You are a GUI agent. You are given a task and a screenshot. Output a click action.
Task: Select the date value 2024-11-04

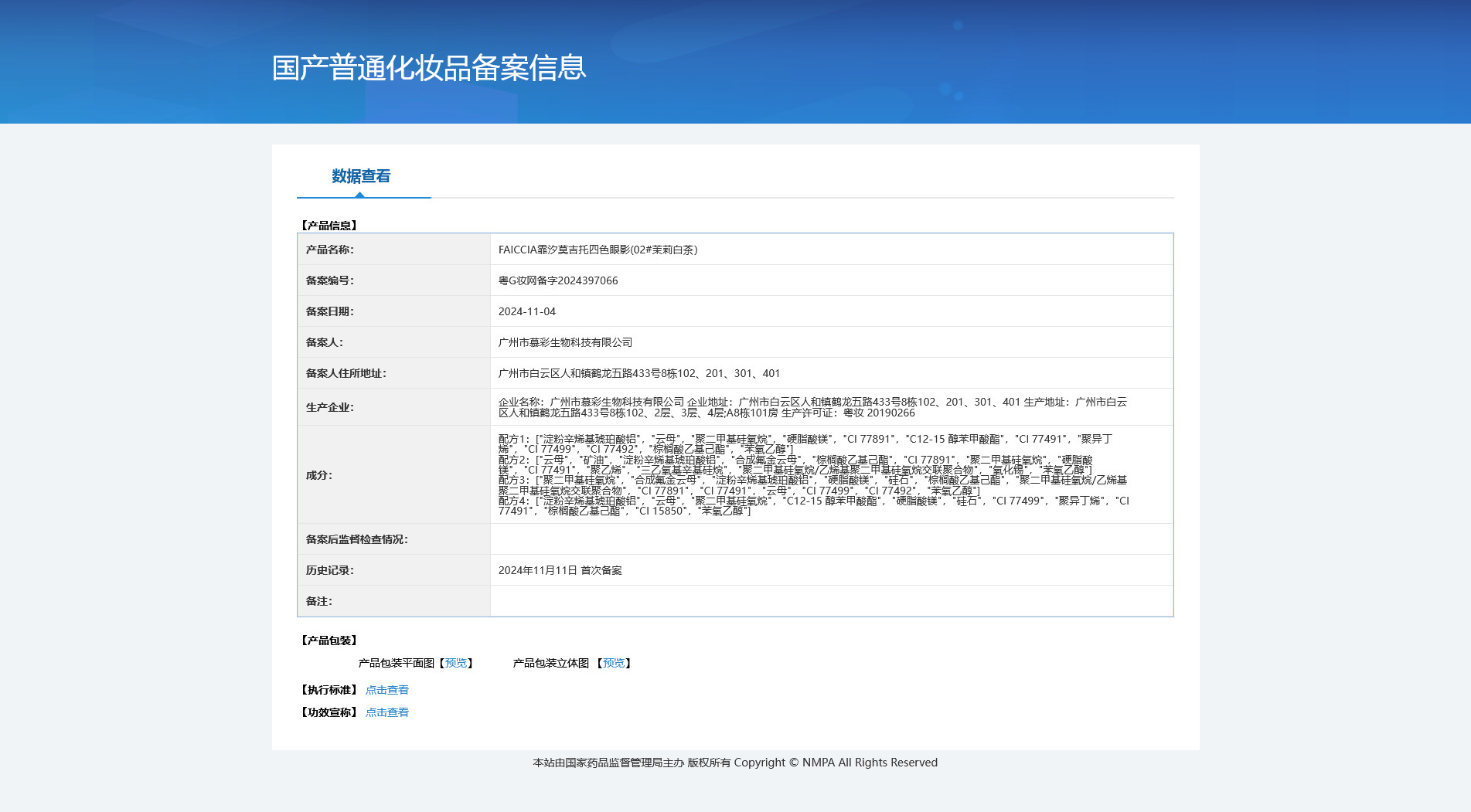(527, 311)
